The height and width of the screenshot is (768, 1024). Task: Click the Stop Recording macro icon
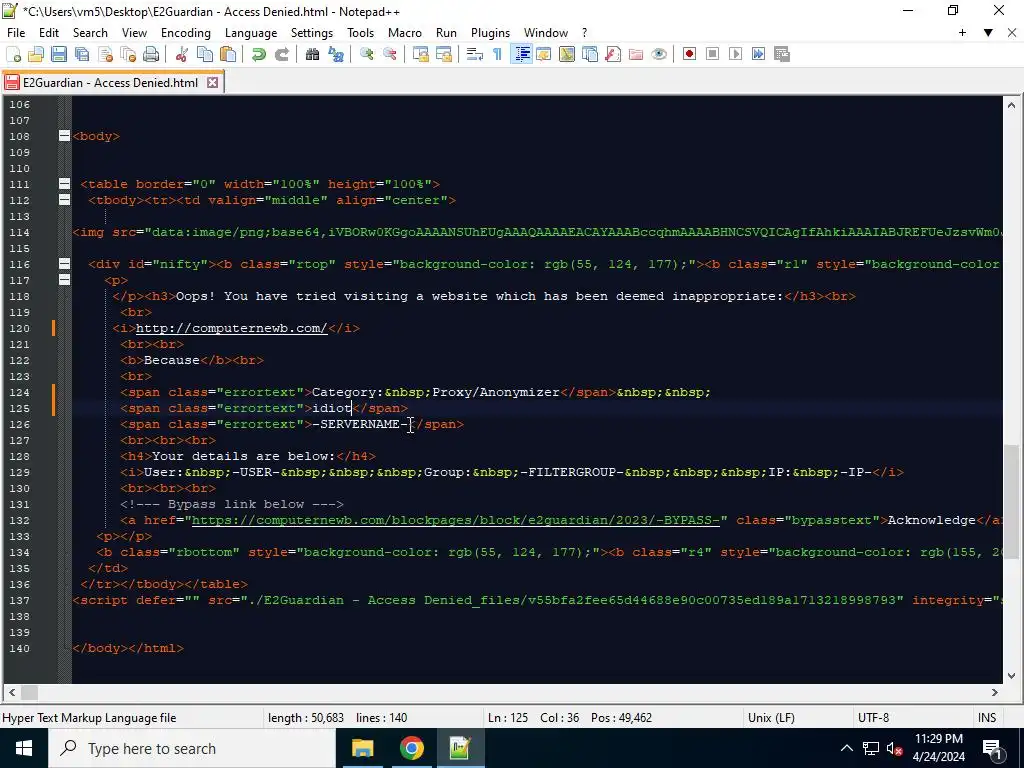click(712, 54)
